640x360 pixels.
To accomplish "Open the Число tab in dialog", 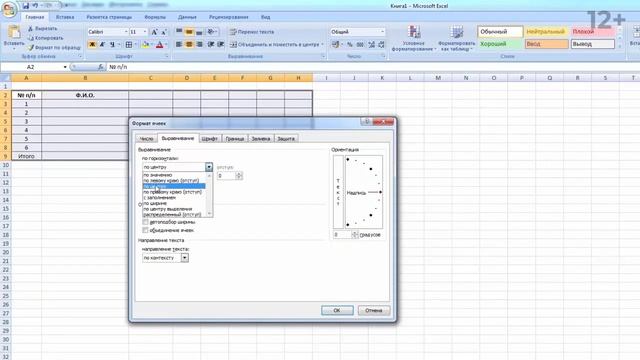I will (x=146, y=139).
